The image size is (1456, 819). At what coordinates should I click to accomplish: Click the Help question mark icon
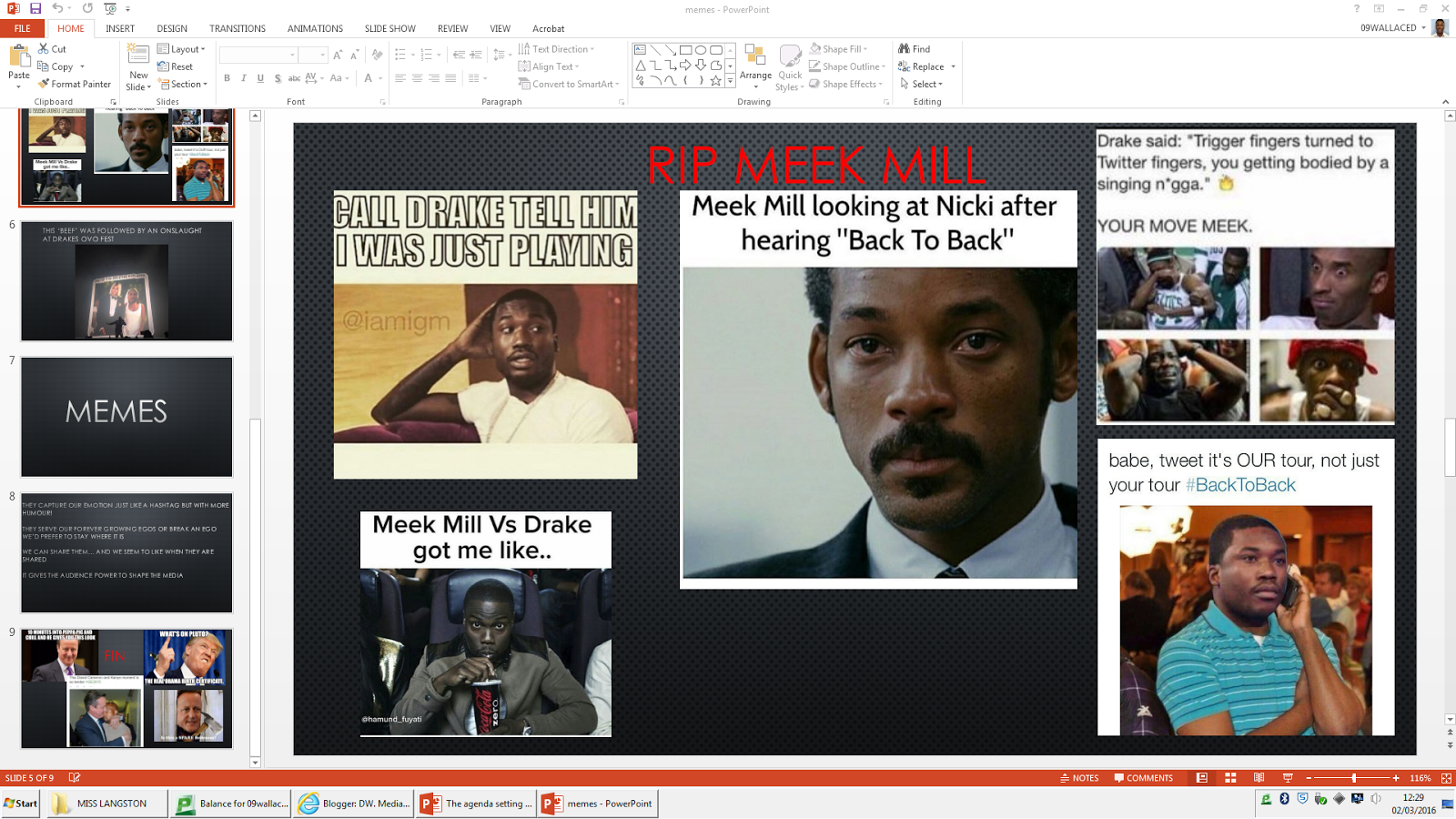tap(1356, 9)
